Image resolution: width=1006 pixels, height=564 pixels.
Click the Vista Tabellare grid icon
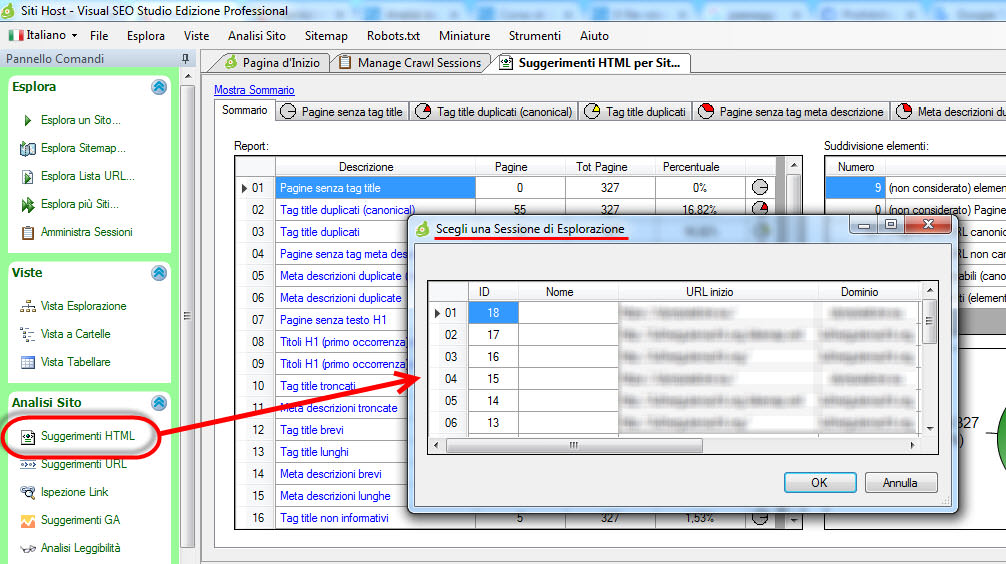pos(28,363)
